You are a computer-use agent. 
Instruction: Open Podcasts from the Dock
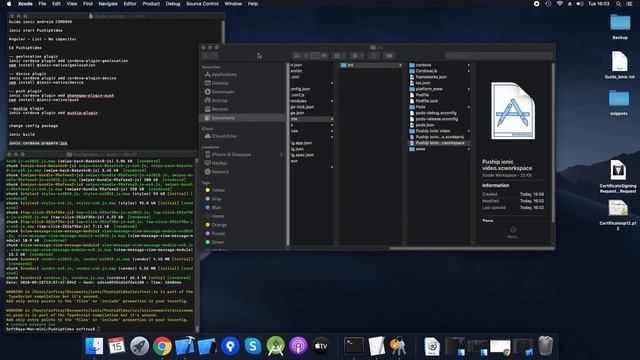(x=298, y=346)
